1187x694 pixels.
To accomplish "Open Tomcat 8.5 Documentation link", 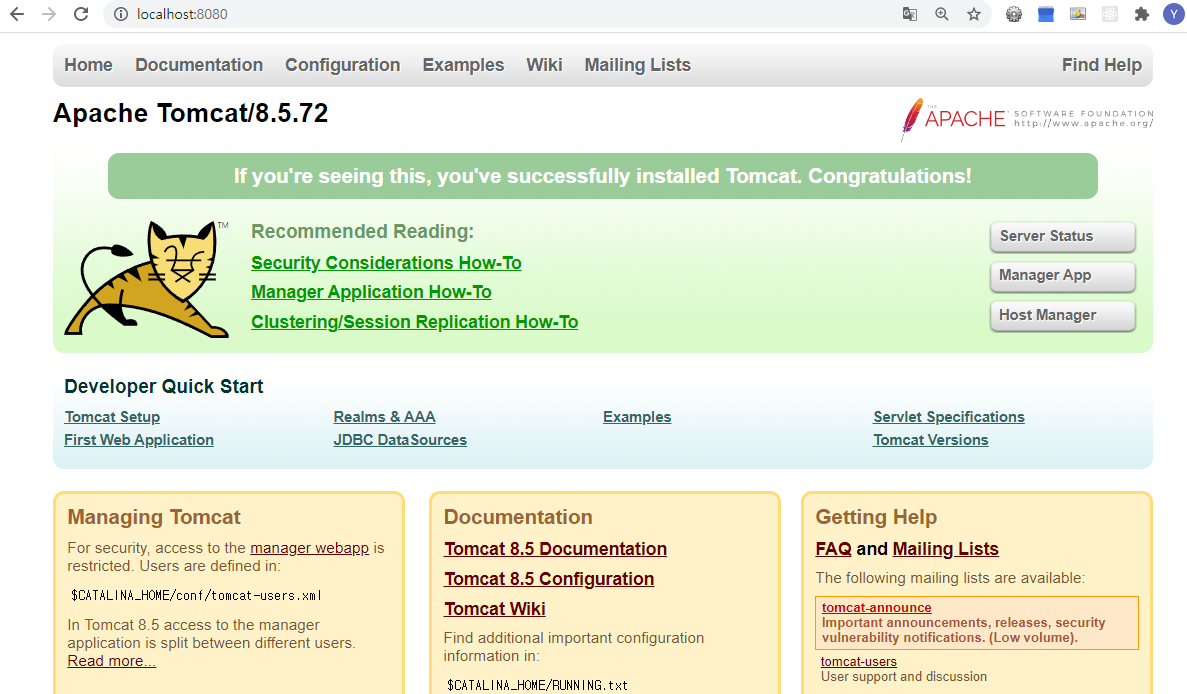I will [x=555, y=549].
